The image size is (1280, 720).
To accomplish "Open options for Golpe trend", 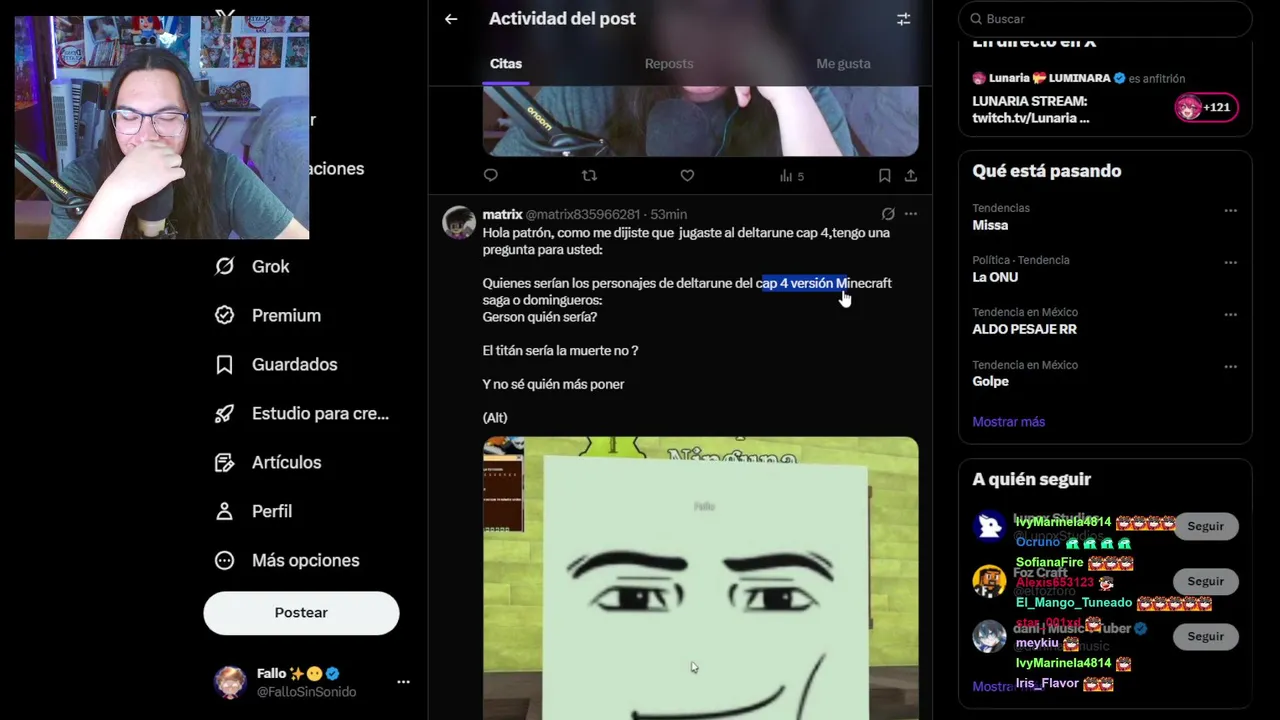I will (1230, 366).
